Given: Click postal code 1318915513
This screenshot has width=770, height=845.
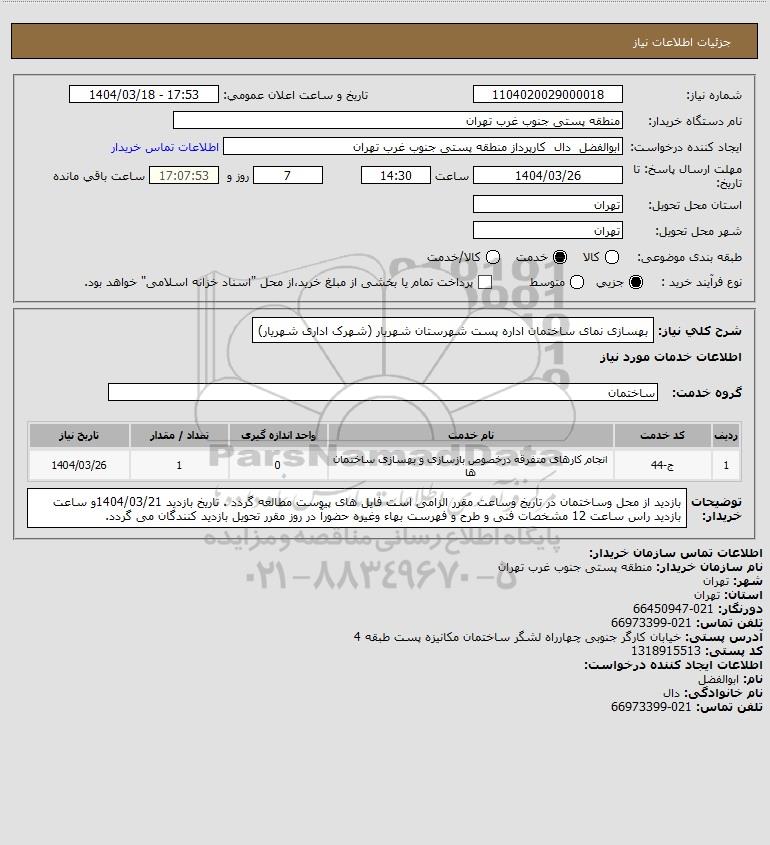Looking at the screenshot, I should [666, 651].
